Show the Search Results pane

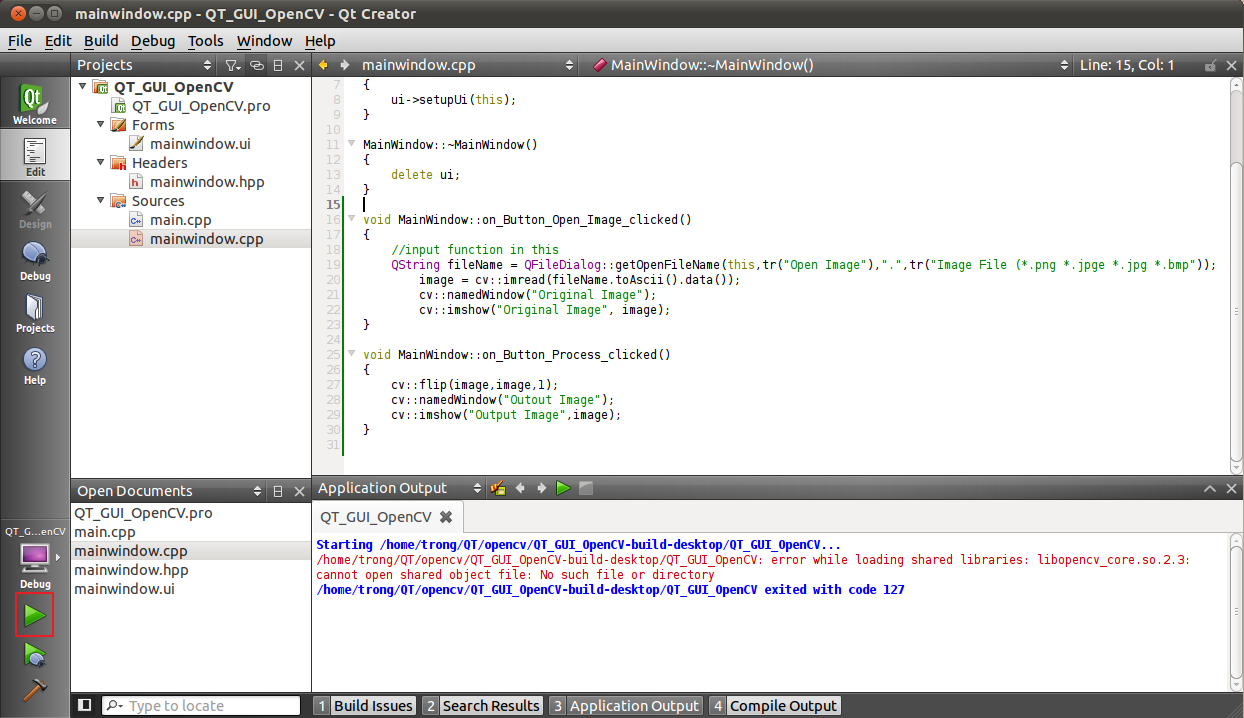(x=482, y=706)
